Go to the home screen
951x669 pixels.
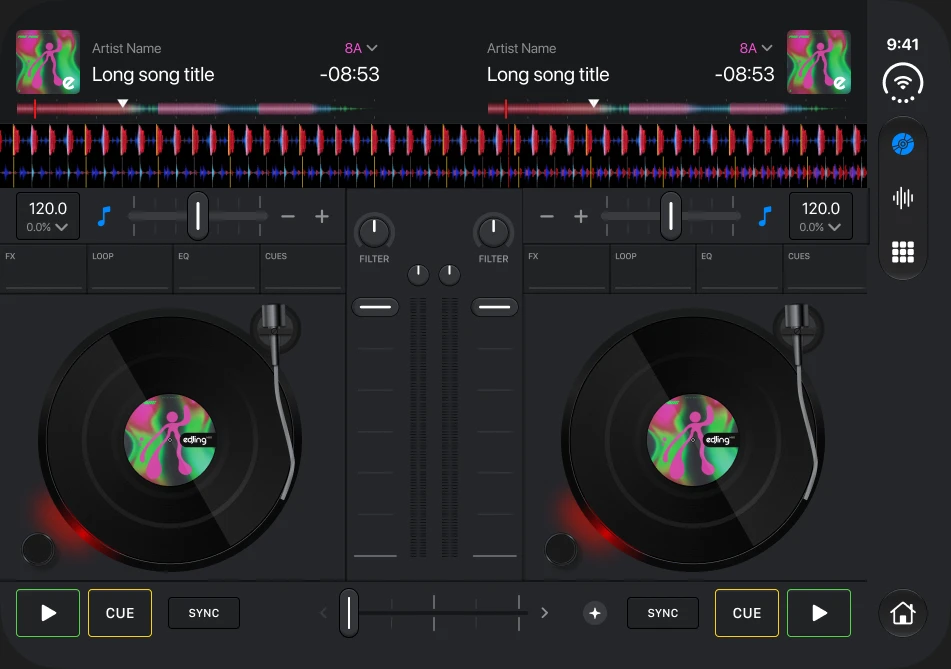tap(903, 613)
